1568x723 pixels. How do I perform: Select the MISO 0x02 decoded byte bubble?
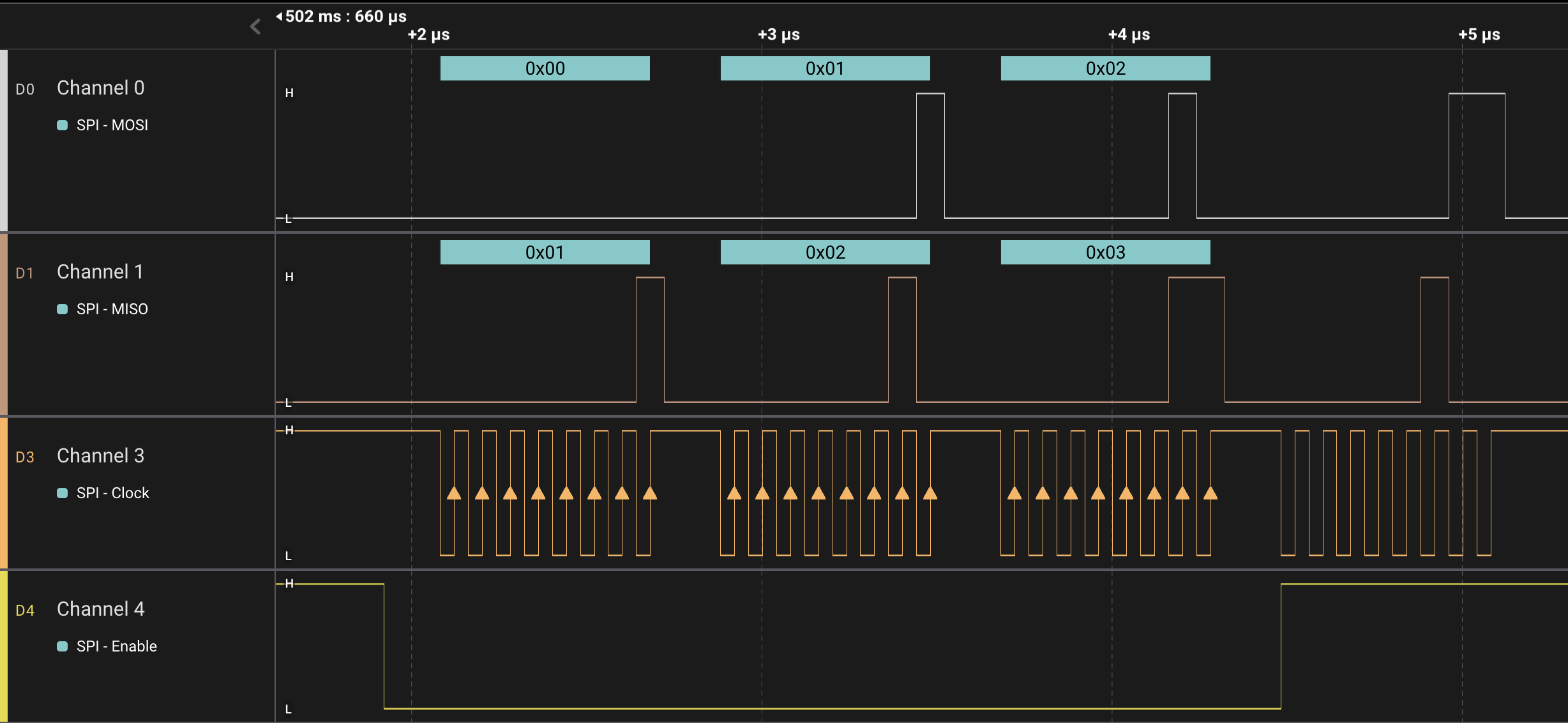coord(825,252)
